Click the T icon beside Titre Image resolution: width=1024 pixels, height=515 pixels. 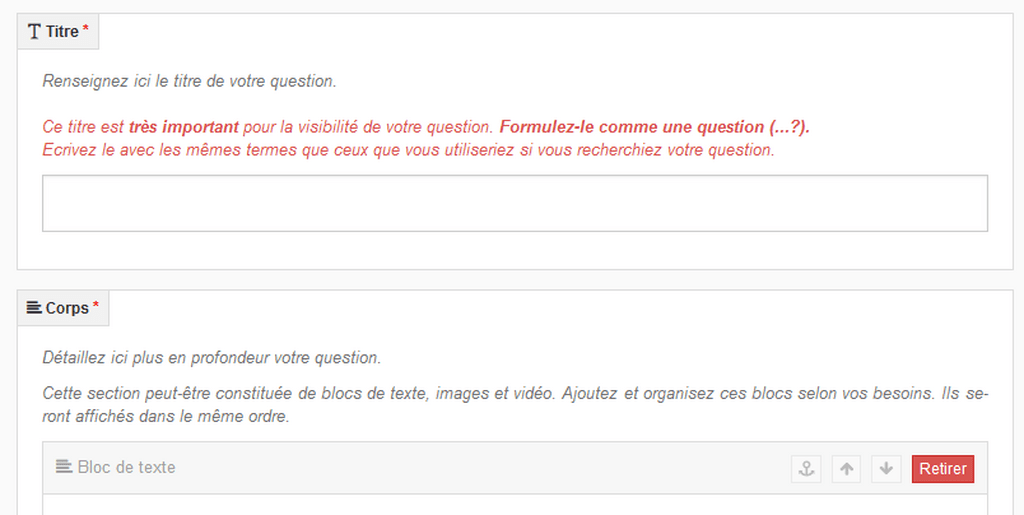click(x=35, y=31)
